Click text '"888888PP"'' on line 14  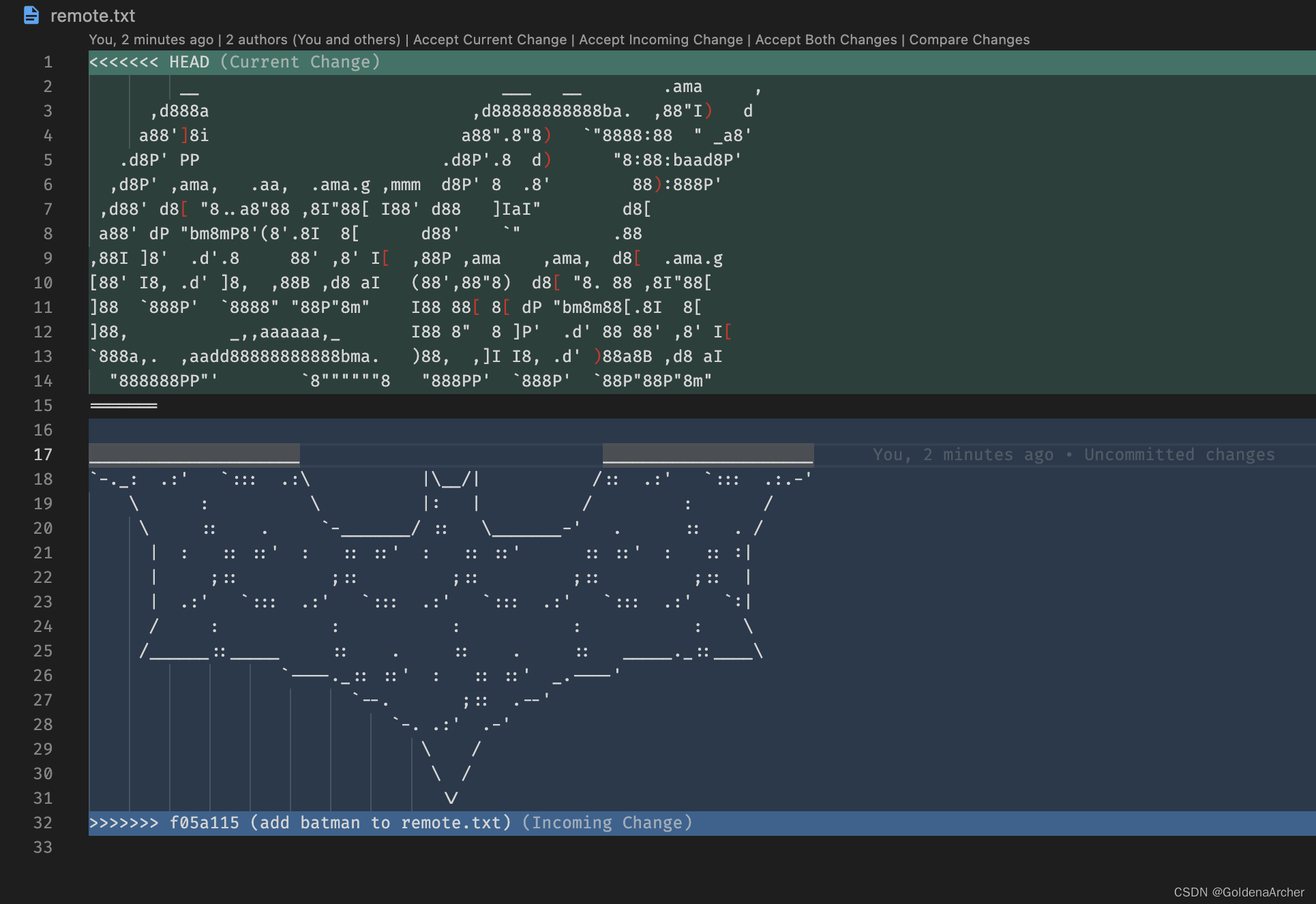[x=164, y=381]
